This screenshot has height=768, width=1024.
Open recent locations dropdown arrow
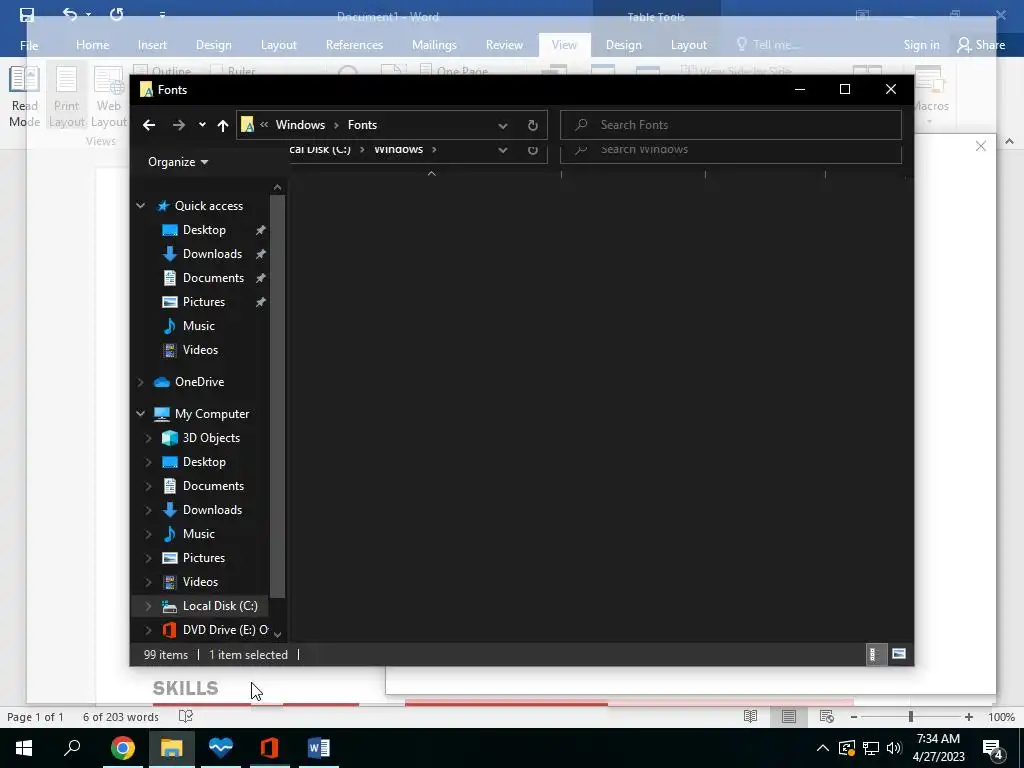click(x=202, y=125)
